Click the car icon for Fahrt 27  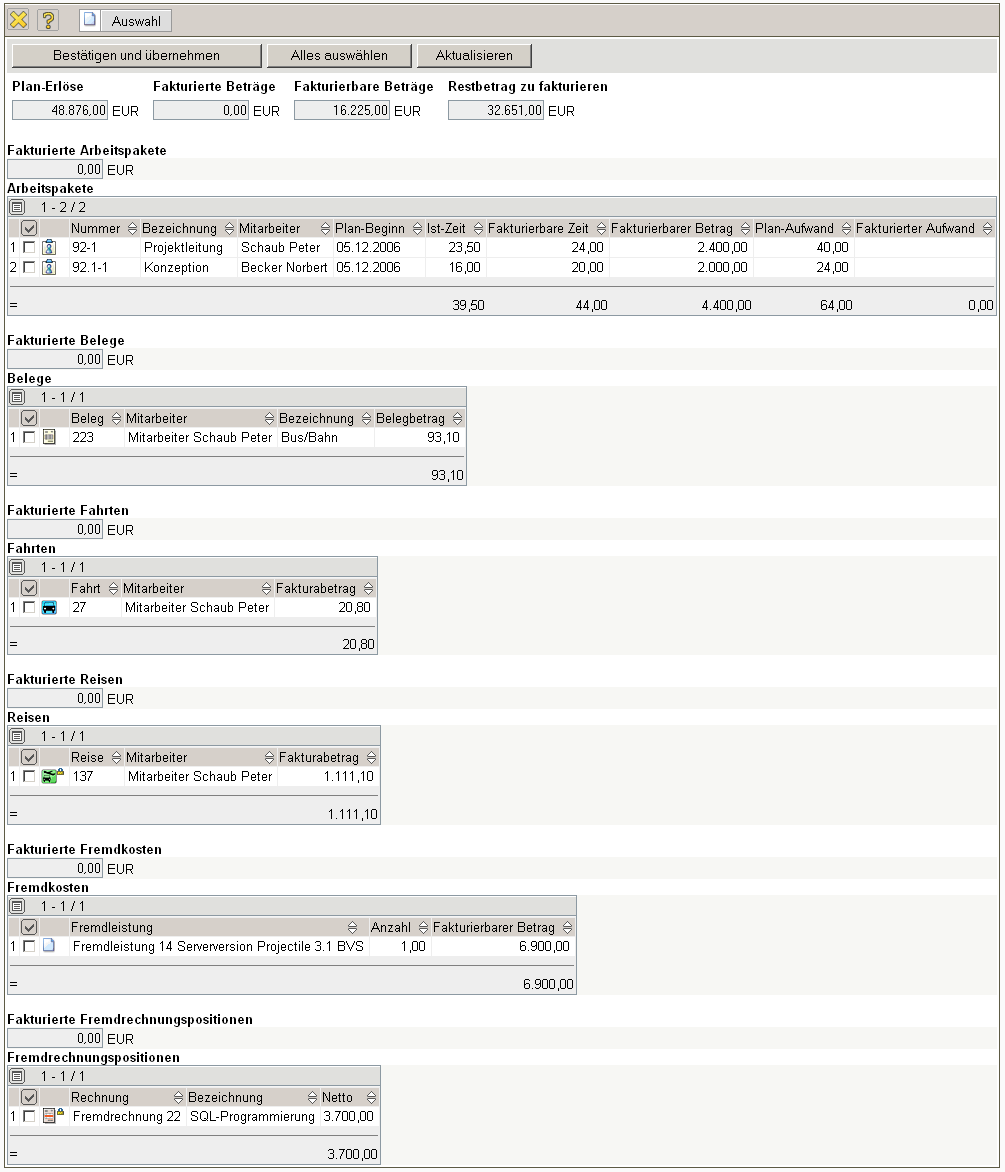pos(49,608)
